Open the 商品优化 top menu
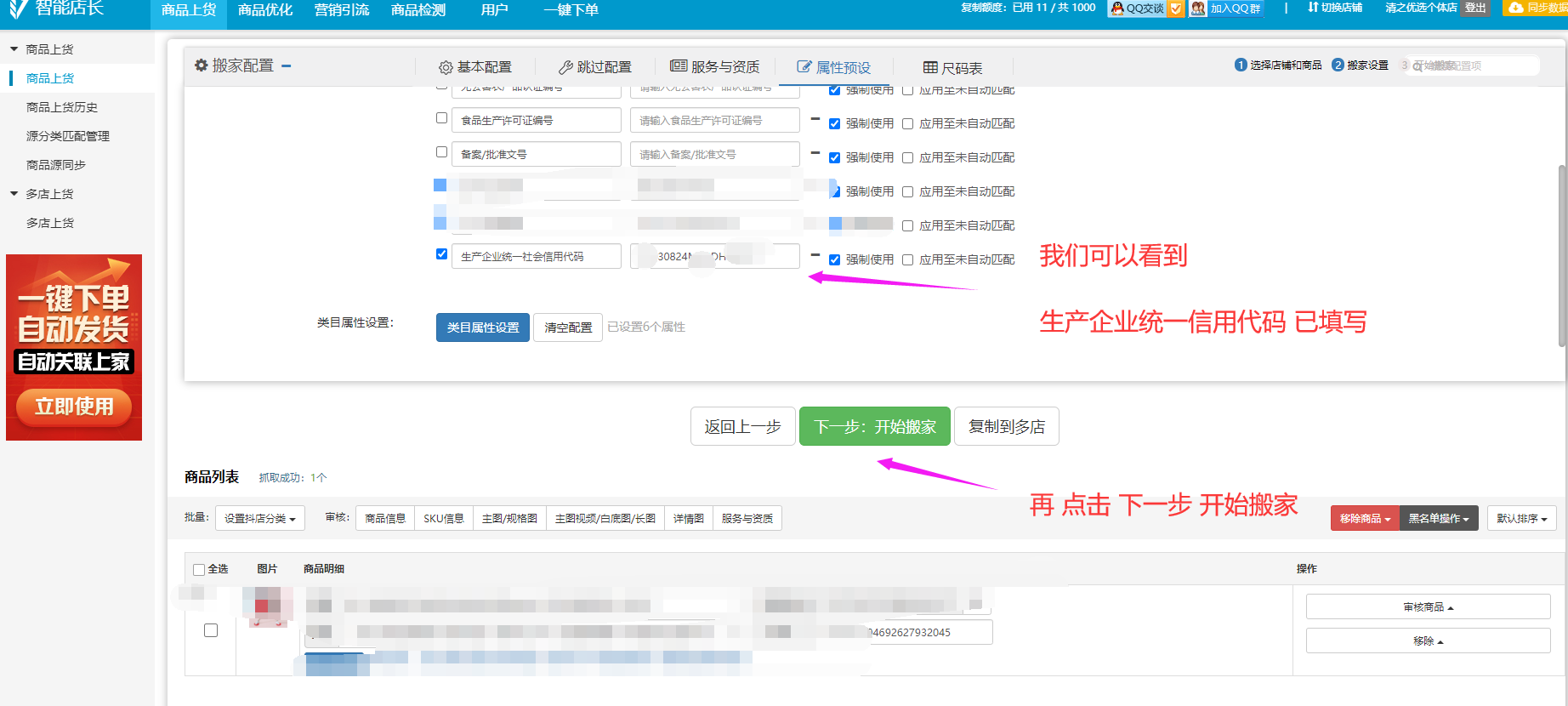Screen dimensions: 1568x706 tap(264, 10)
